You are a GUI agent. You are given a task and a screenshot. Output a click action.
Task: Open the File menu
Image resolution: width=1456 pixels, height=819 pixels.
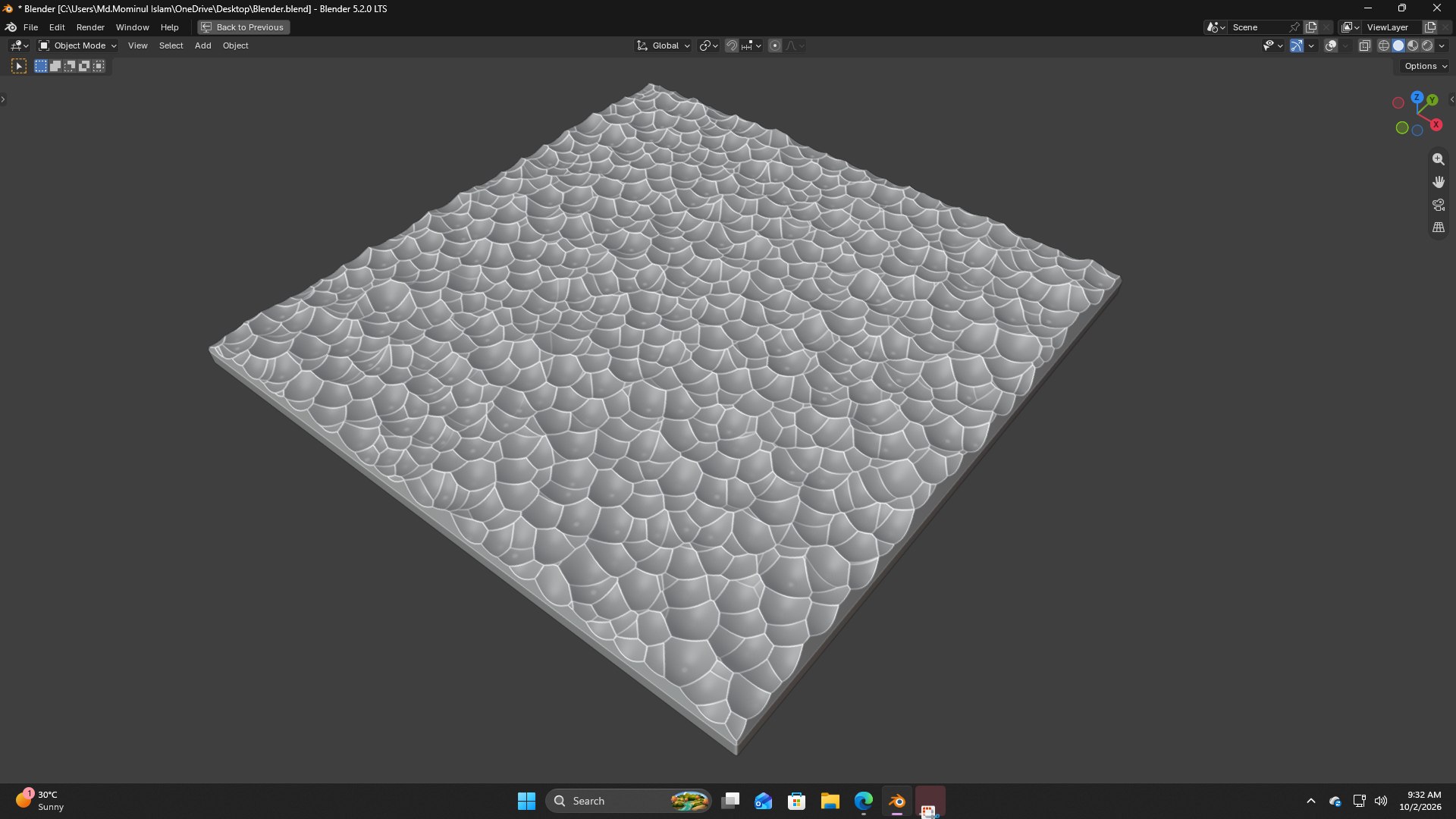coord(30,27)
